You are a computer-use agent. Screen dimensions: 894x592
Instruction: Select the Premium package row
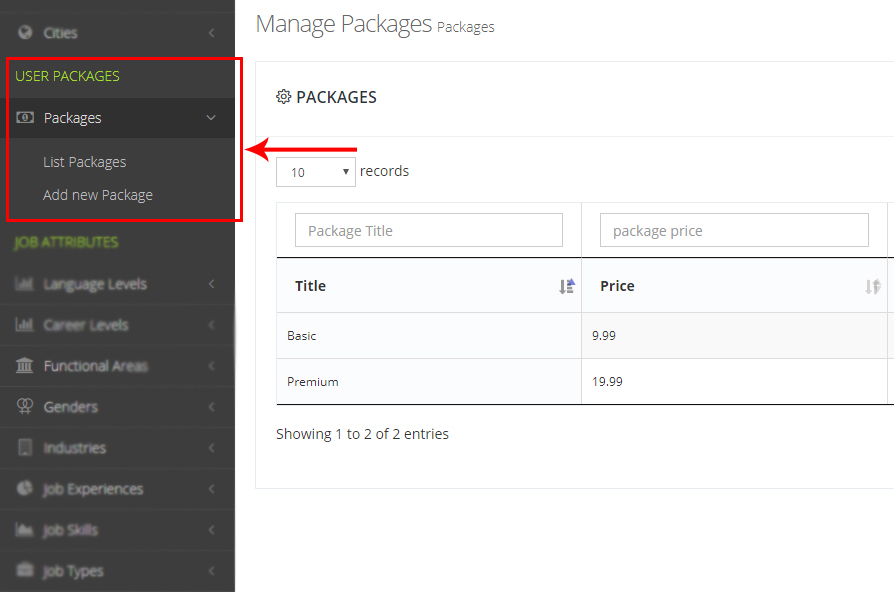(x=313, y=382)
